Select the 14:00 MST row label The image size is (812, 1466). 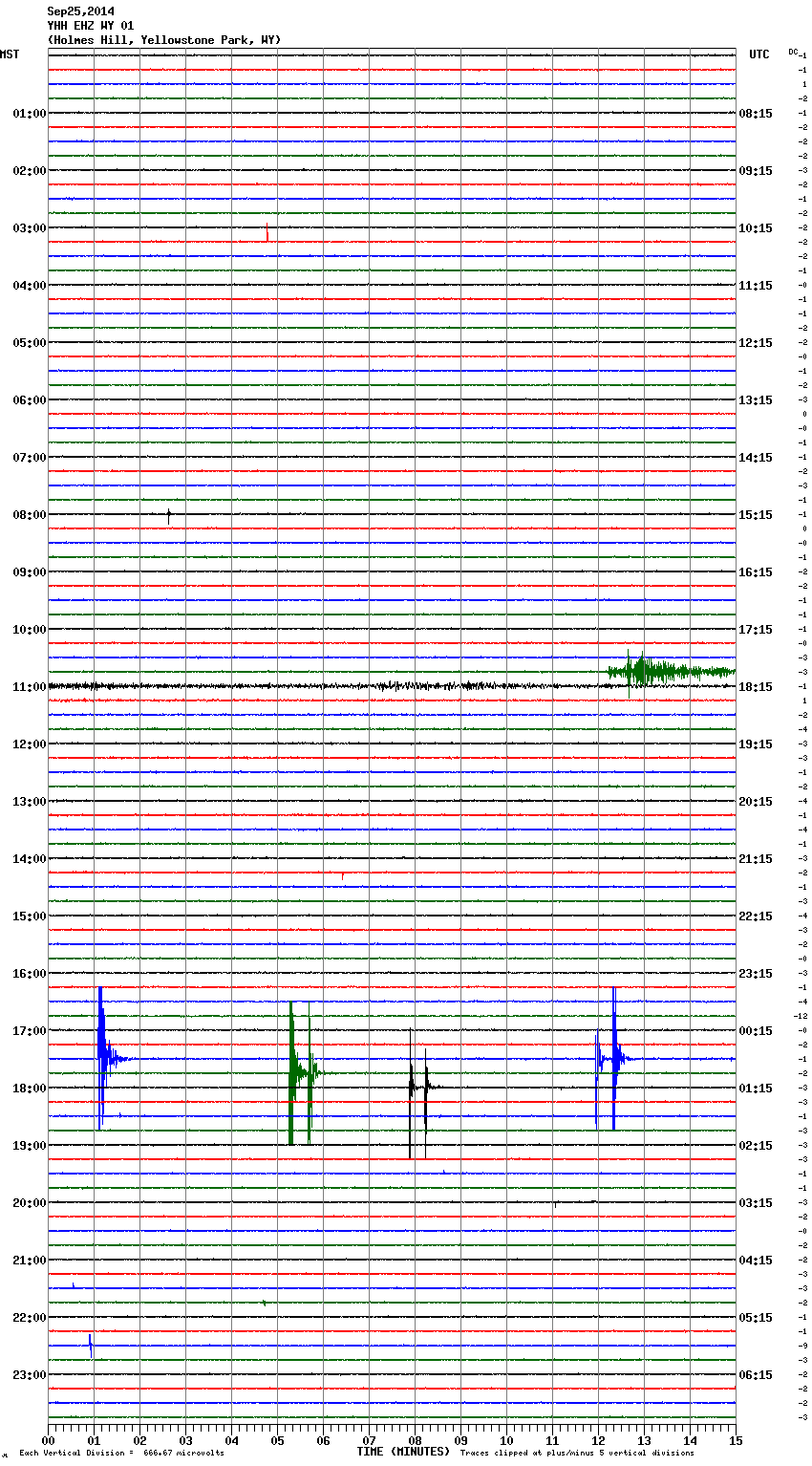click(30, 859)
